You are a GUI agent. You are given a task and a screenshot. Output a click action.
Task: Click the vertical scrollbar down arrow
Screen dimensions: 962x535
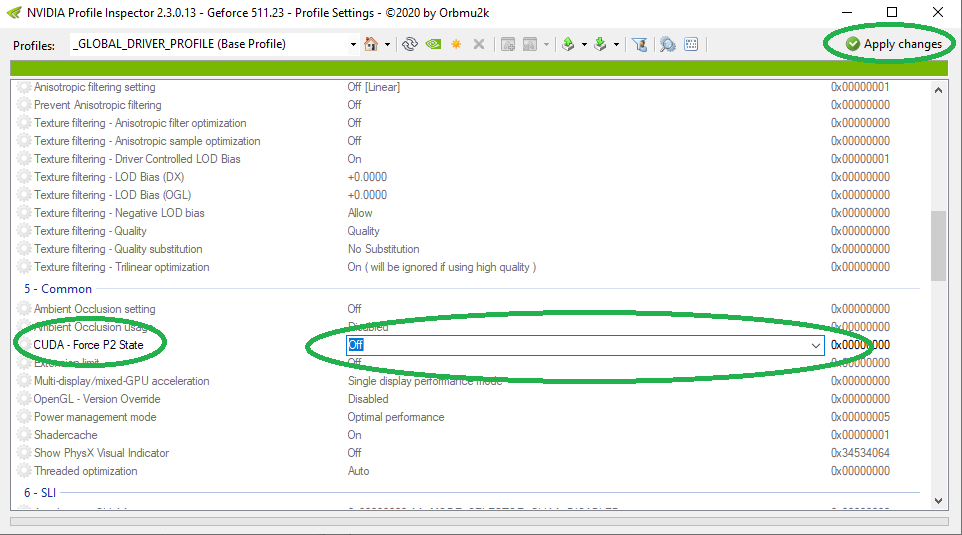938,501
